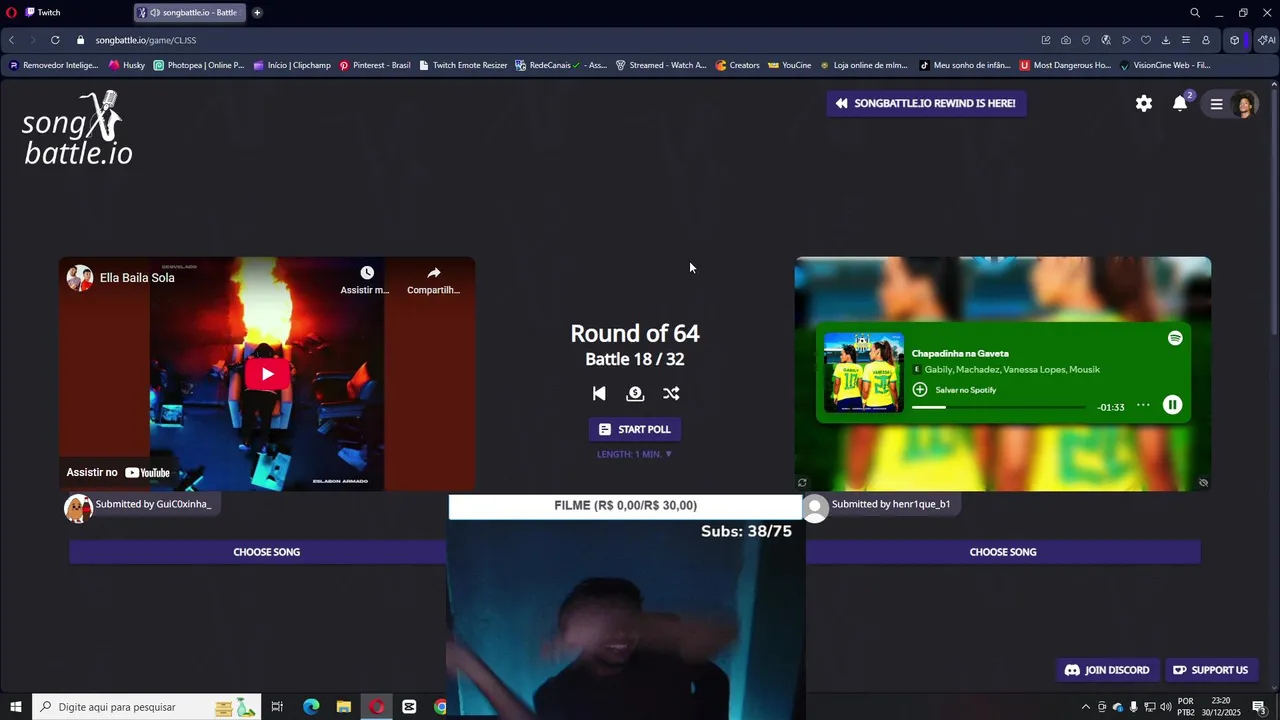Open Husky bookmark
1280x720 pixels.
point(127,65)
